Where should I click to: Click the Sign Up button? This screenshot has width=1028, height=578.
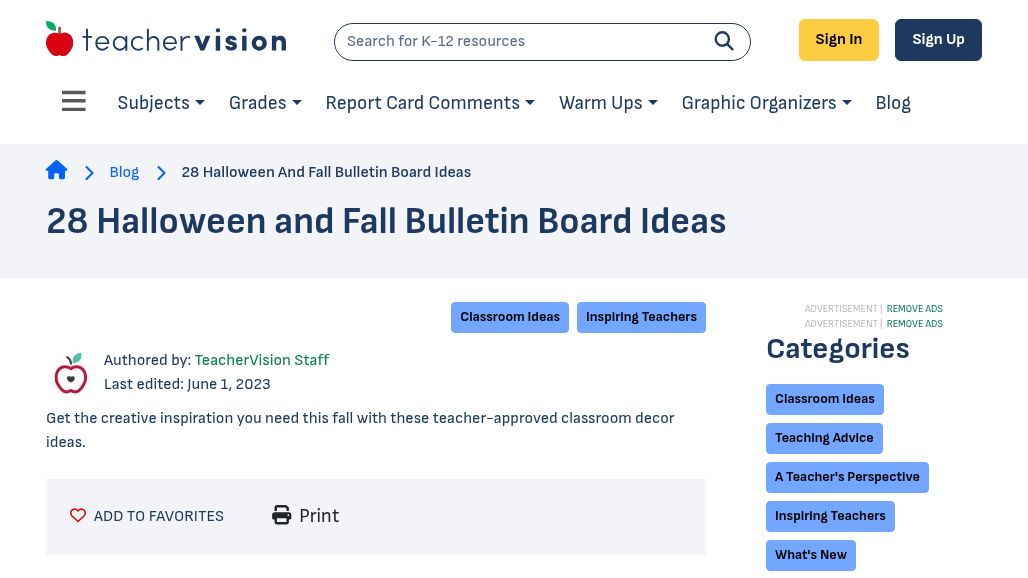938,40
